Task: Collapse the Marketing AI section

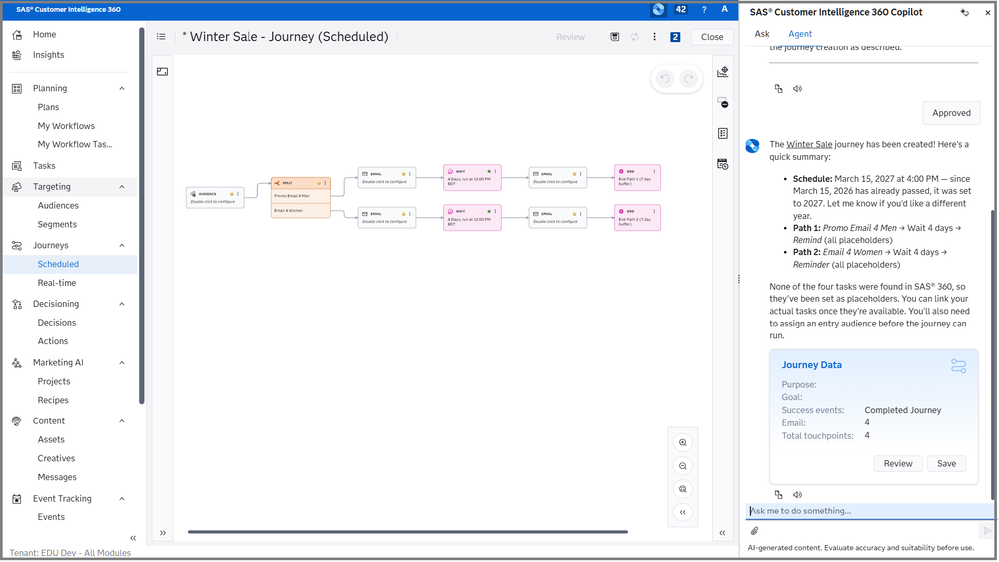Action: [122, 363]
